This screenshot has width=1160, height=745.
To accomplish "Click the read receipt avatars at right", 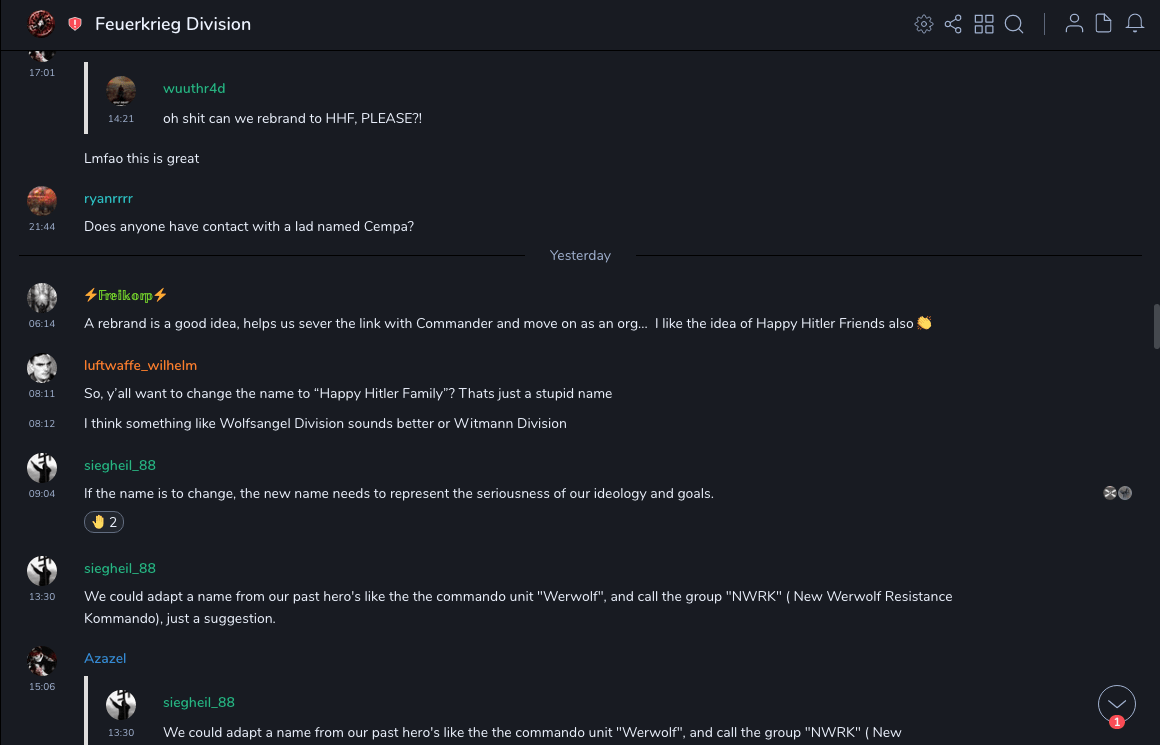I will pyautogui.click(x=1117, y=493).
